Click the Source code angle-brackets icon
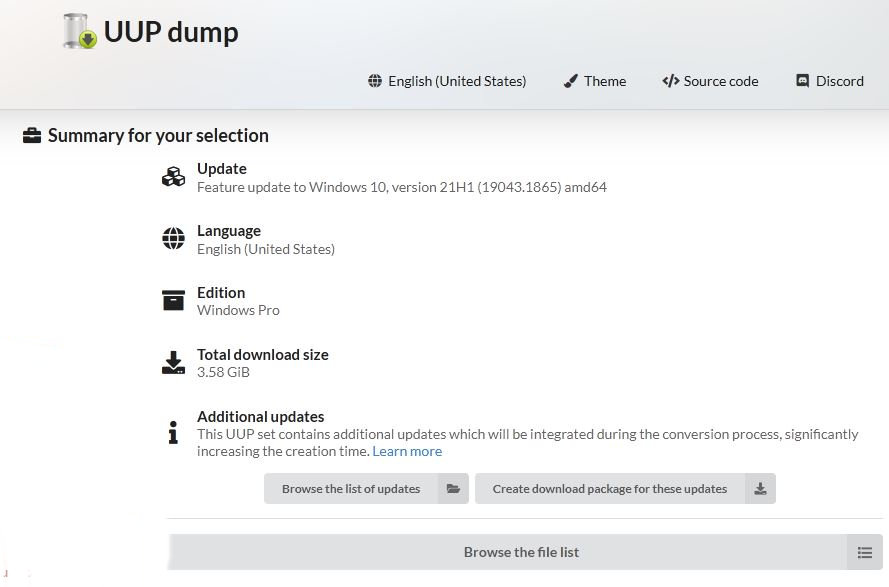The width and height of the screenshot is (889, 587). coord(671,81)
